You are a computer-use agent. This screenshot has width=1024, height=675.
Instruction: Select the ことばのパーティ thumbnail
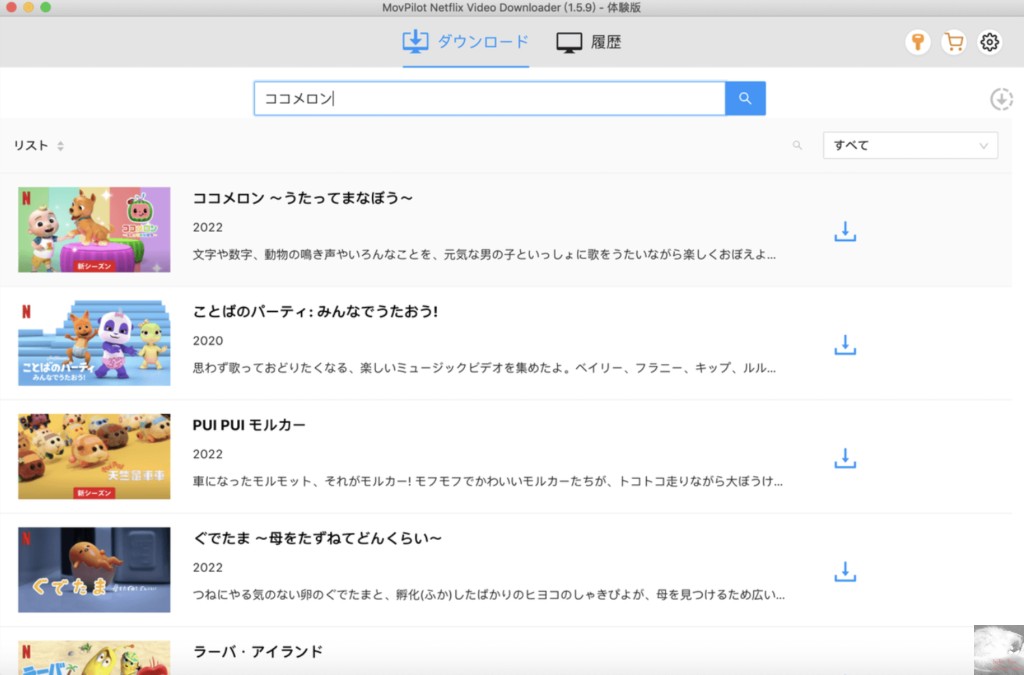tap(94, 343)
